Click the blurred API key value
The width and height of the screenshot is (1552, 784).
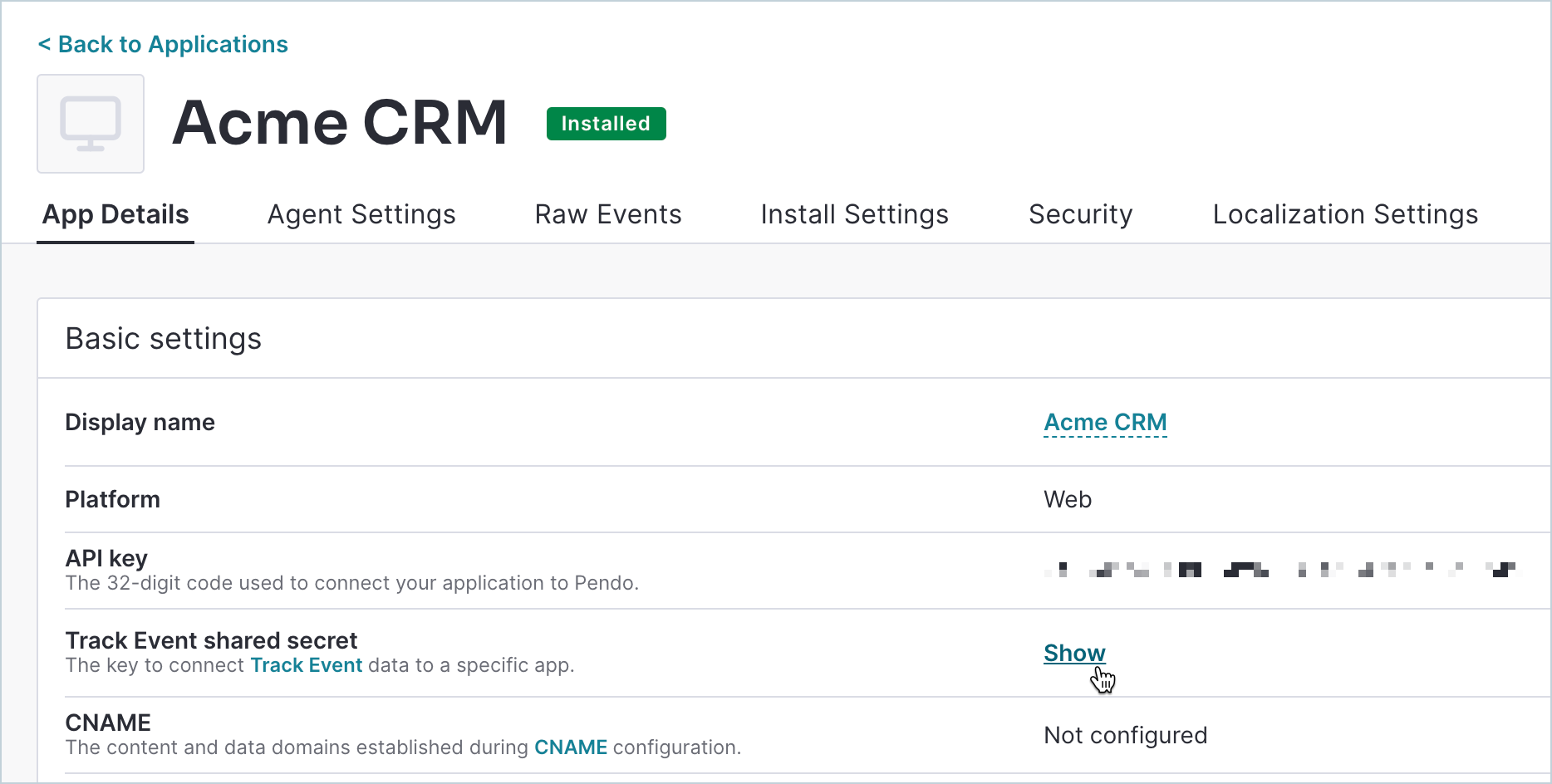point(1279,570)
